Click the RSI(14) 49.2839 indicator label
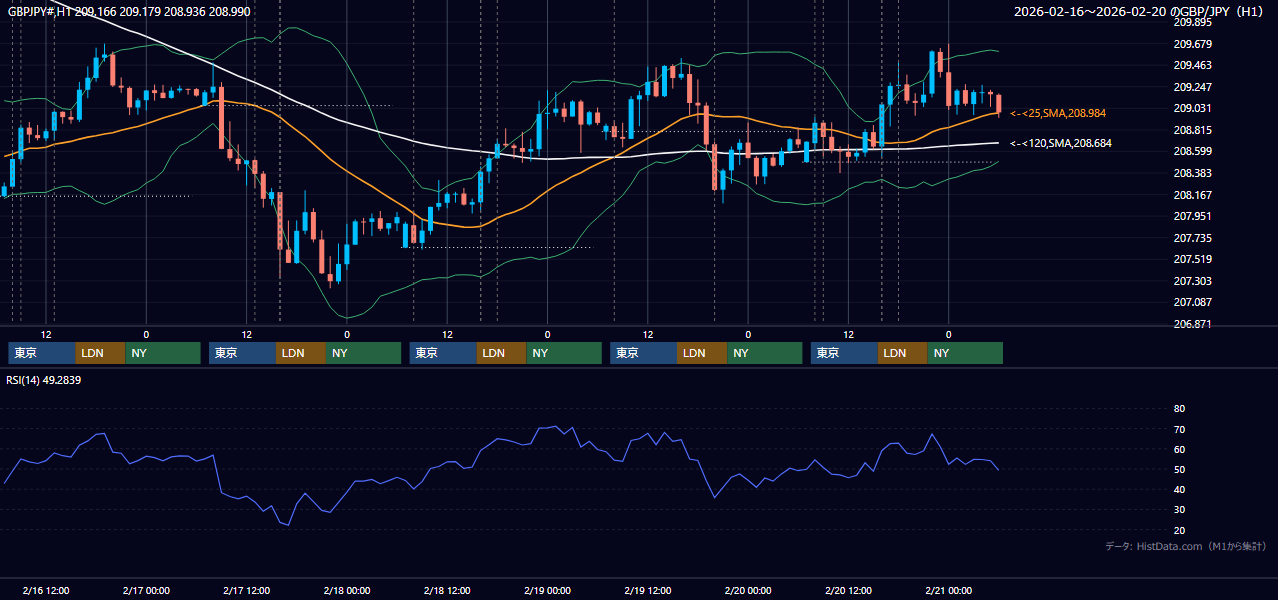 pos(44,380)
